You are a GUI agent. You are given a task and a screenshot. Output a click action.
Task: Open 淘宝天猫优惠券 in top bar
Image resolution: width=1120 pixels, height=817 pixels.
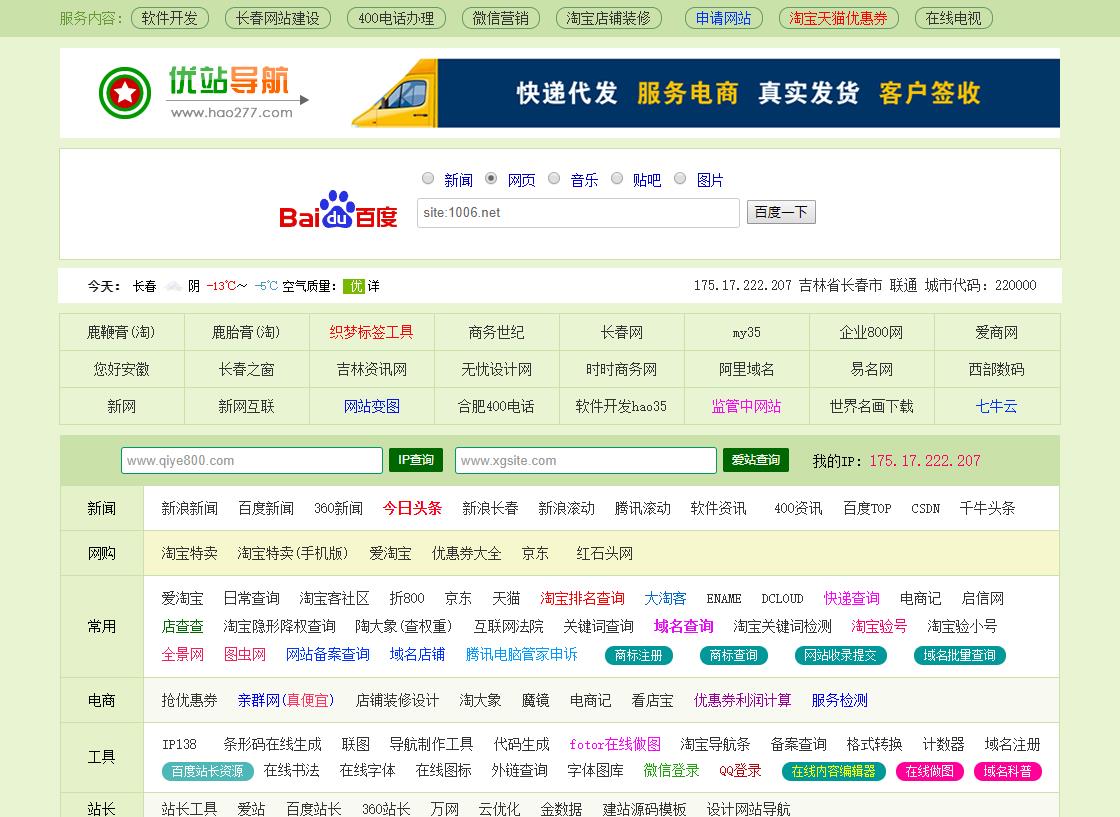(x=838, y=18)
